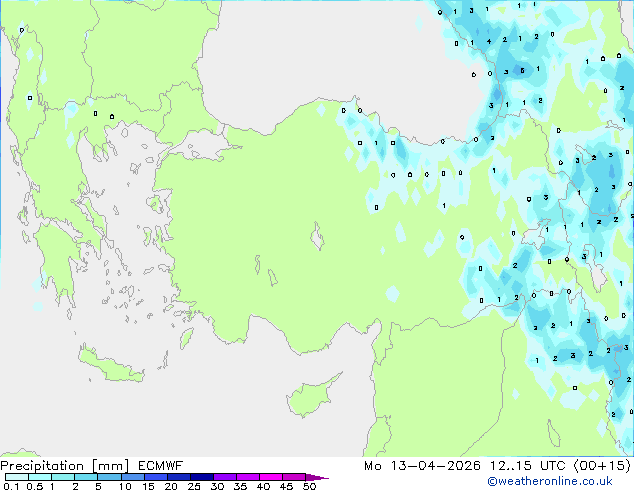
Task: Click the Crete island outline on the map
Action: click(x=114, y=367)
